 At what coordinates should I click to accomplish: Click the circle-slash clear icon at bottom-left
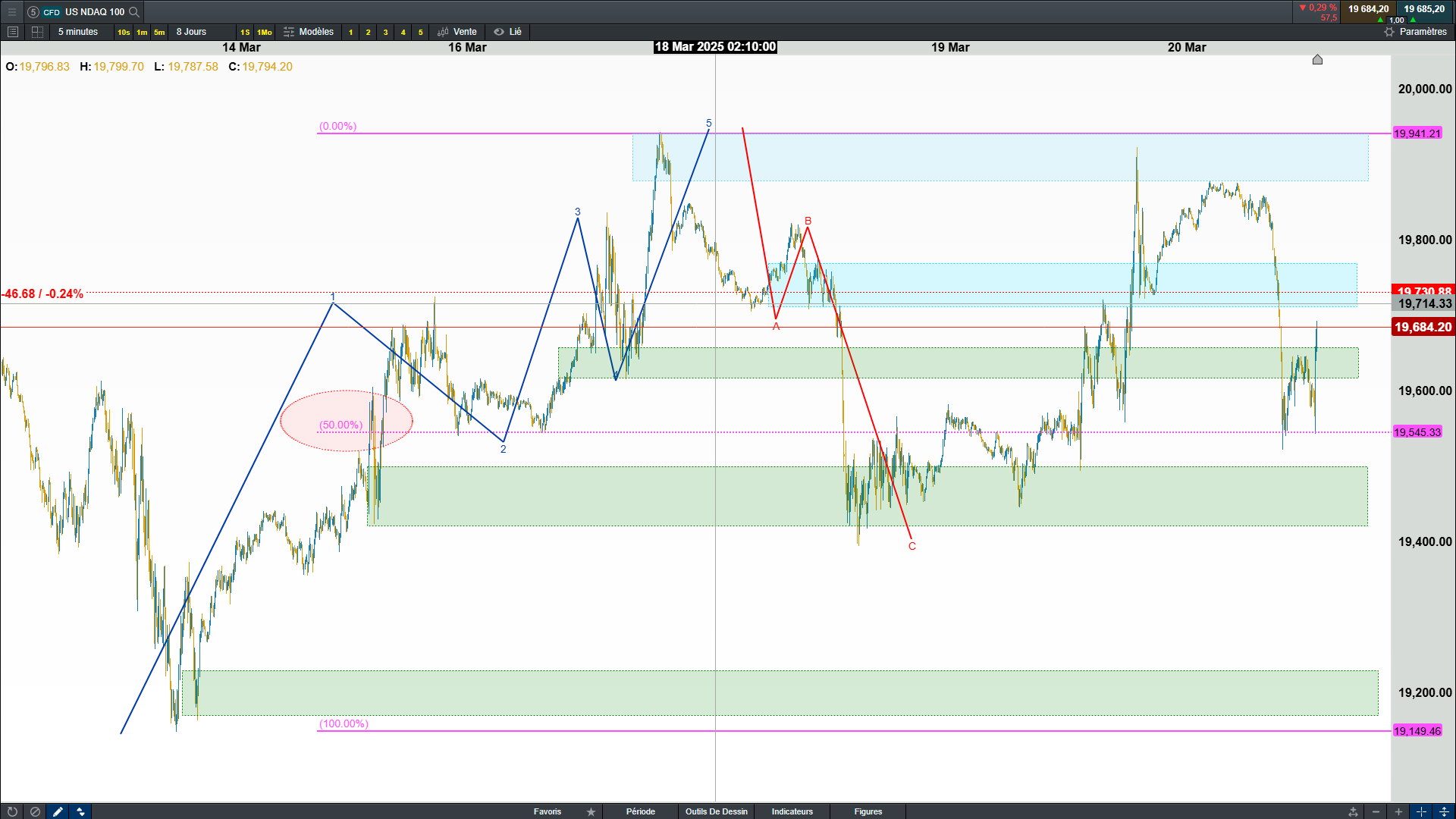(x=35, y=811)
